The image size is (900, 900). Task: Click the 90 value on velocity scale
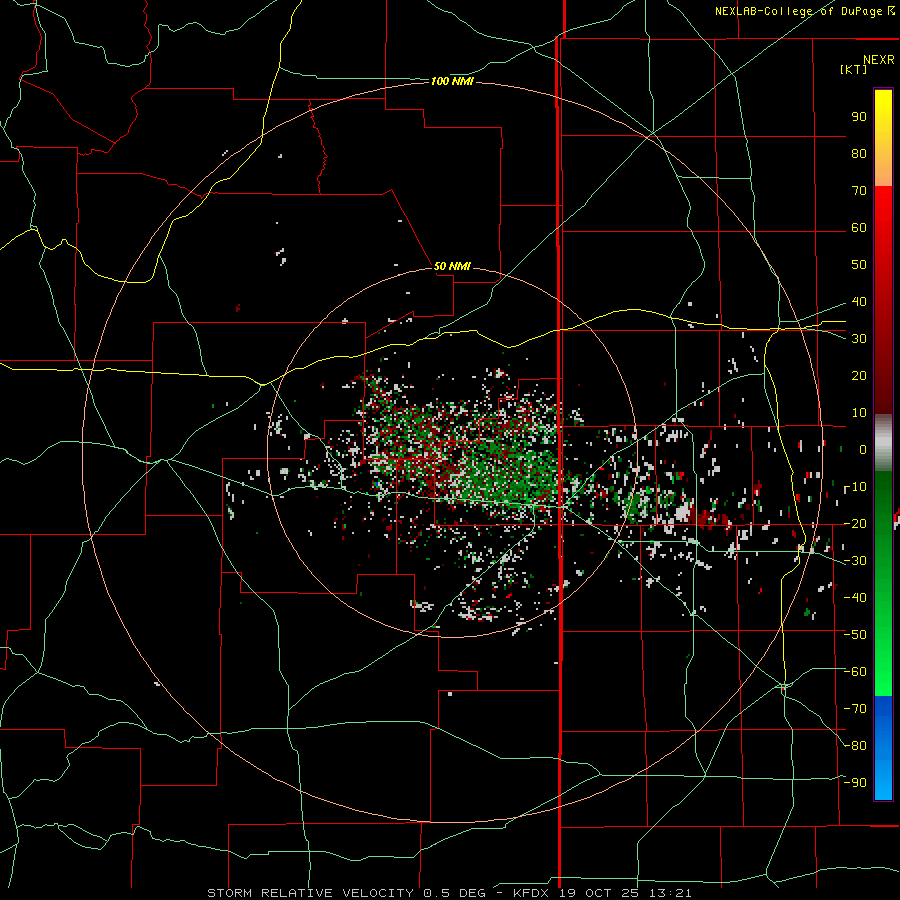pyautogui.click(x=859, y=117)
